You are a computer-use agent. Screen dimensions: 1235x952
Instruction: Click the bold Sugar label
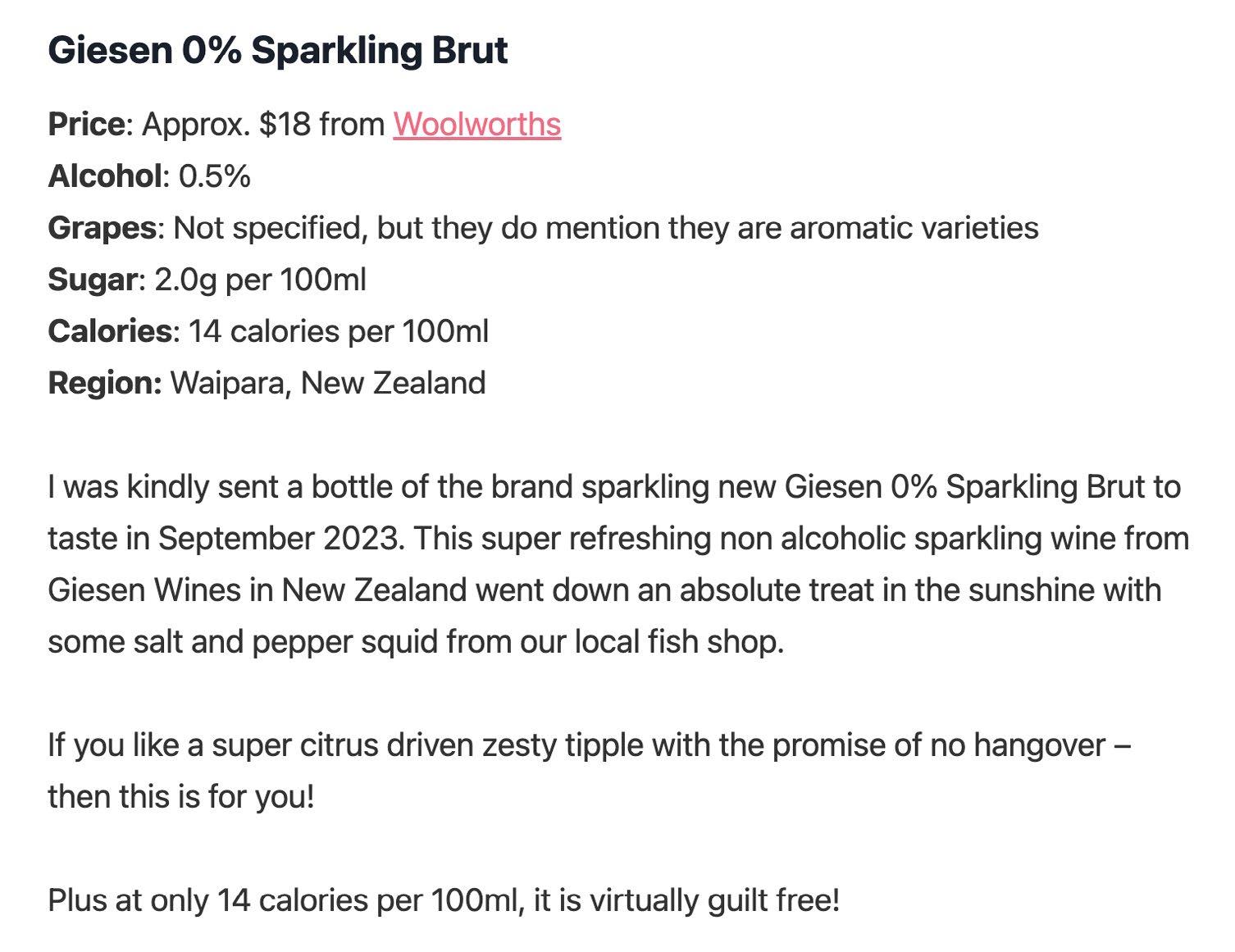point(92,280)
